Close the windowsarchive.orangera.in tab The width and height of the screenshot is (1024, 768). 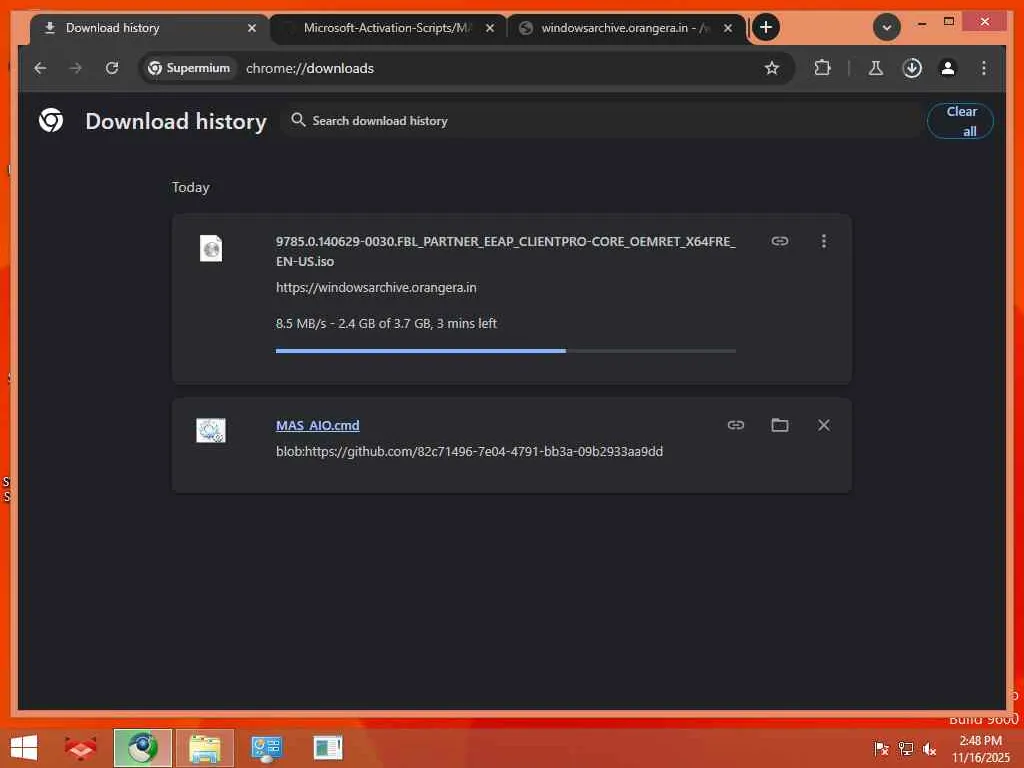tap(728, 28)
